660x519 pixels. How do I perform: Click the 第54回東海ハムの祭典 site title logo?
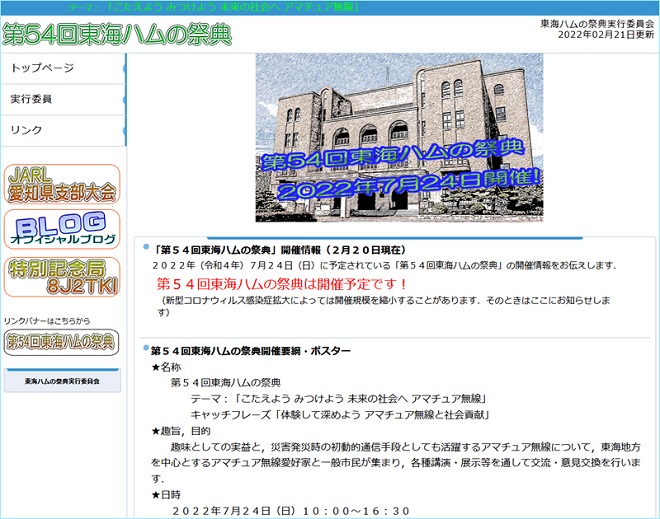pos(117,35)
